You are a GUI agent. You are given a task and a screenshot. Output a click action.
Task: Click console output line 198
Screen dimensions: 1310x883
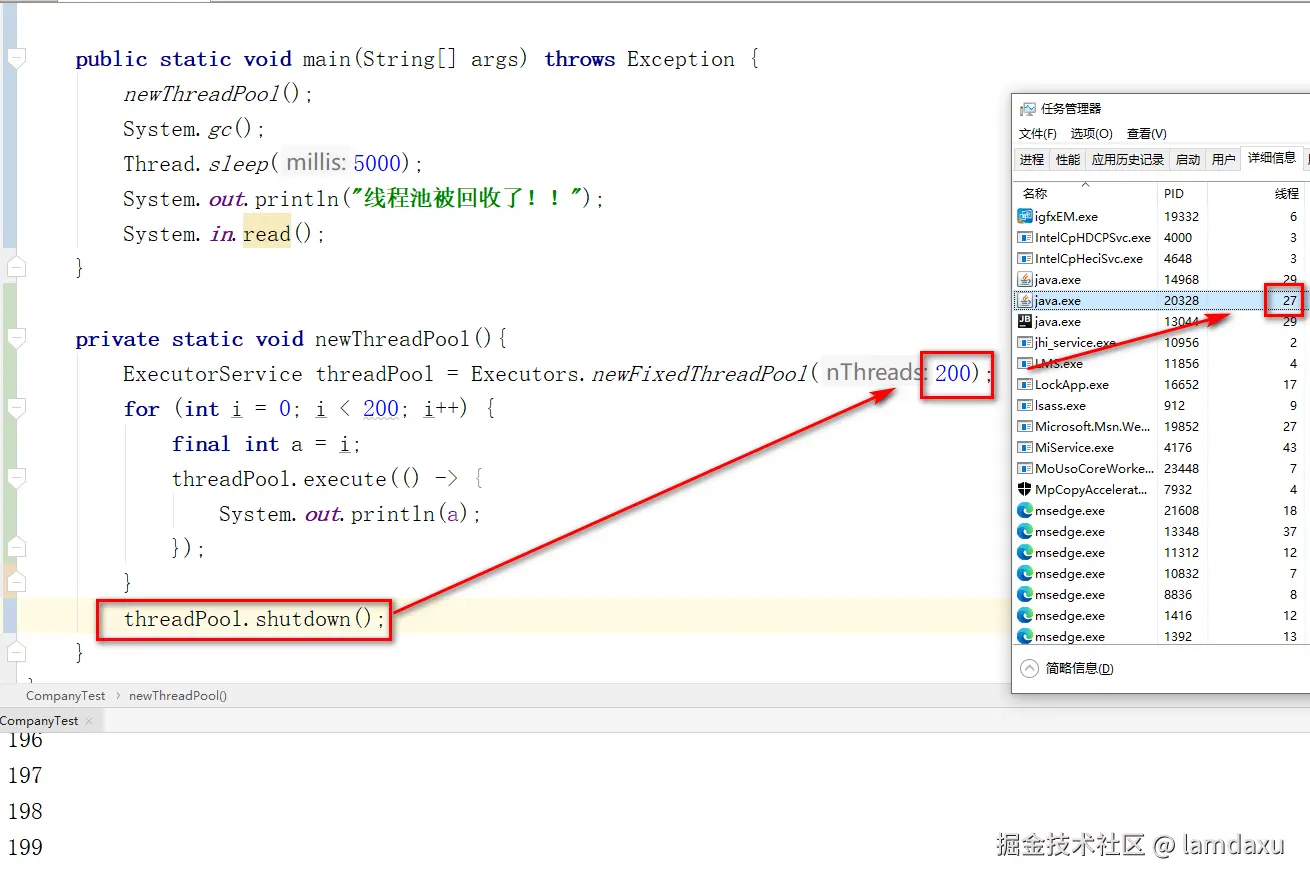pos(25,812)
